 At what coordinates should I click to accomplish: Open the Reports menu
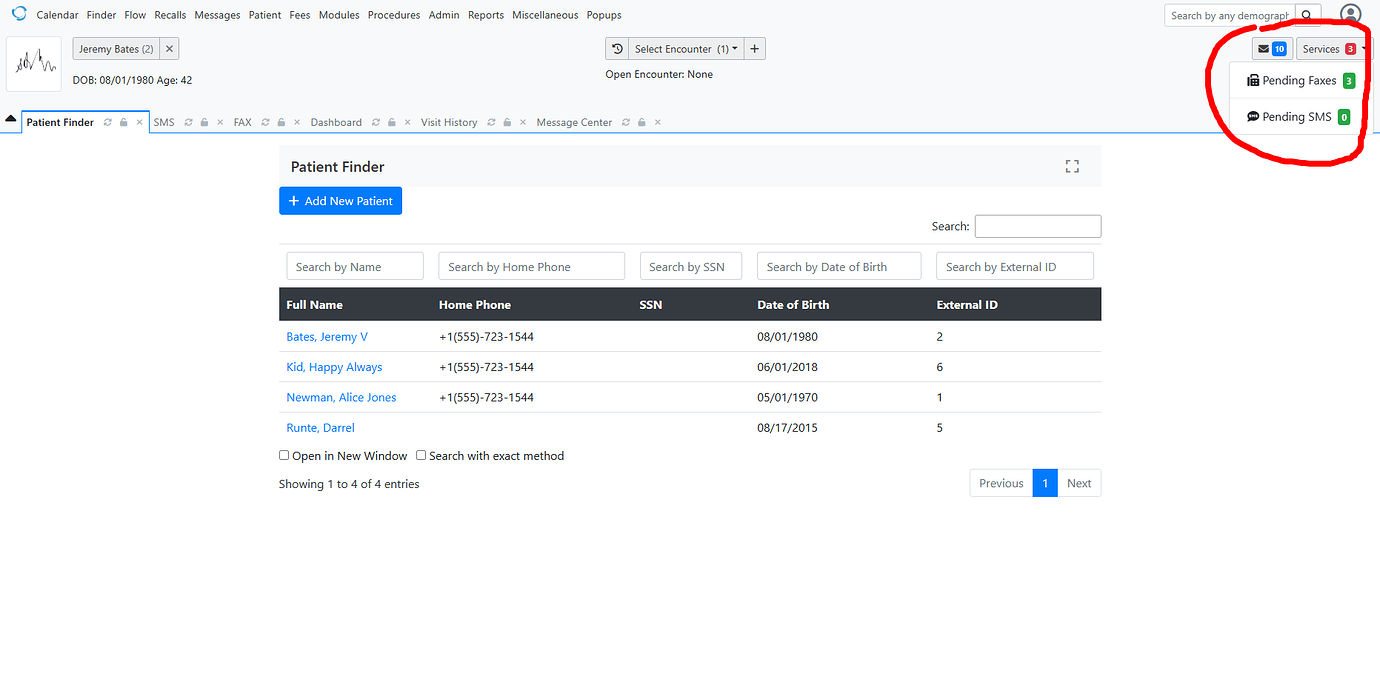point(486,14)
